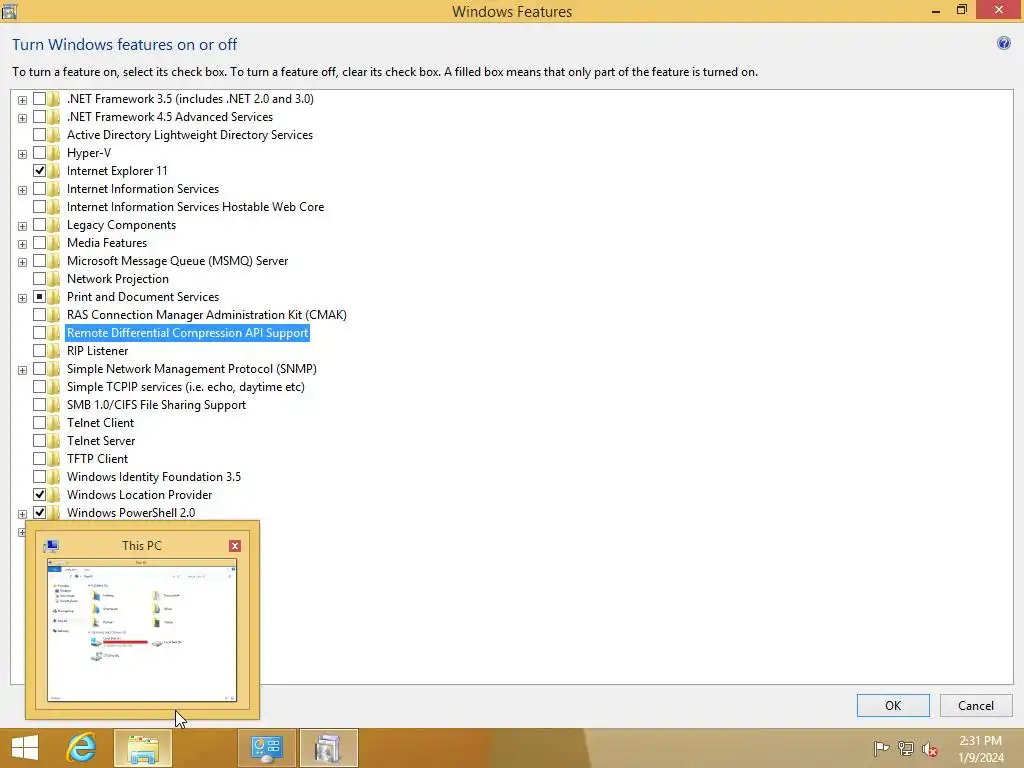Expand Simple Network Management Protocol node
Image resolution: width=1024 pixels, height=768 pixels.
22,370
